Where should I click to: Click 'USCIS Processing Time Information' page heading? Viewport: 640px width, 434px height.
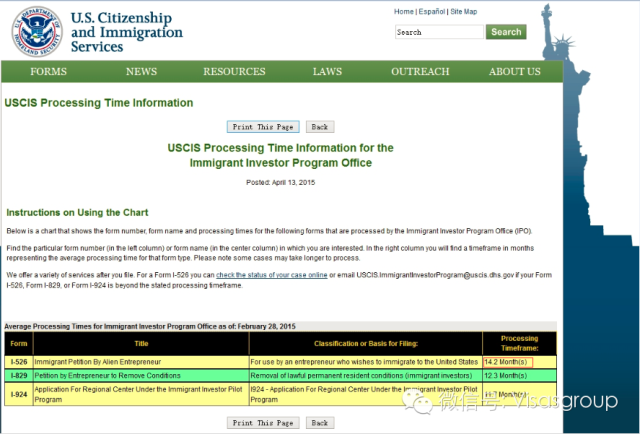(x=99, y=103)
